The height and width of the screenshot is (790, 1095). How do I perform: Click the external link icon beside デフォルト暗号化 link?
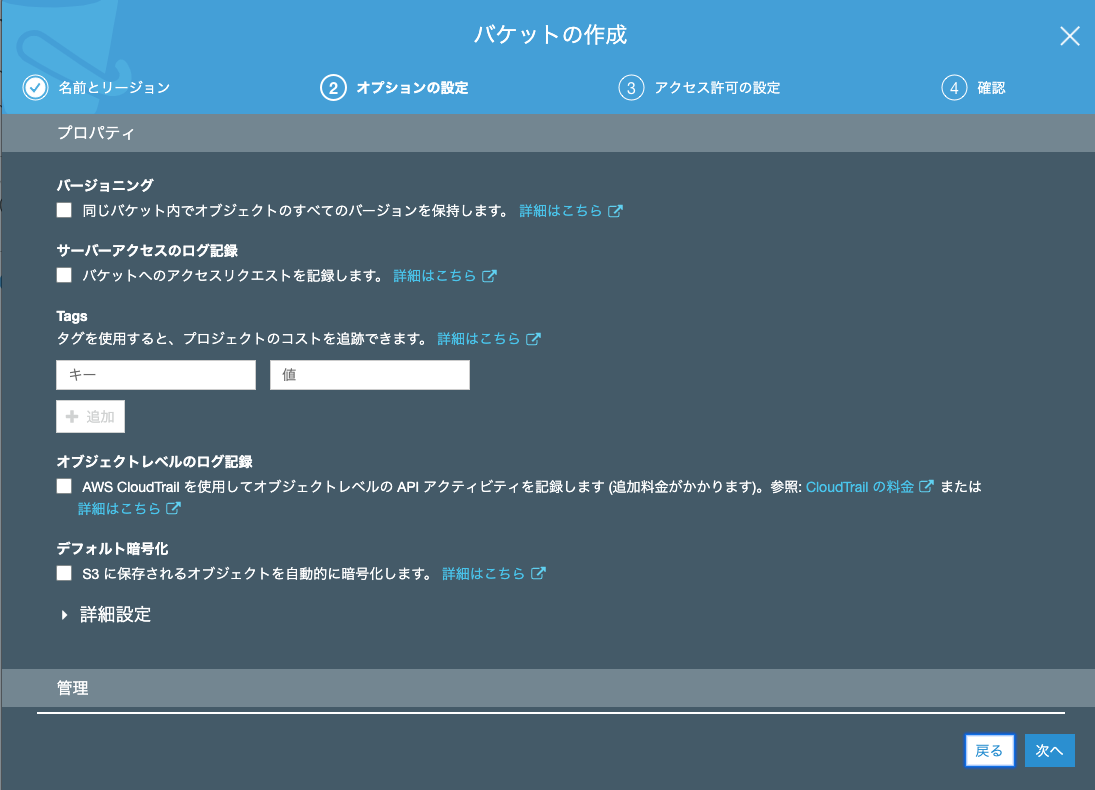[x=540, y=573]
